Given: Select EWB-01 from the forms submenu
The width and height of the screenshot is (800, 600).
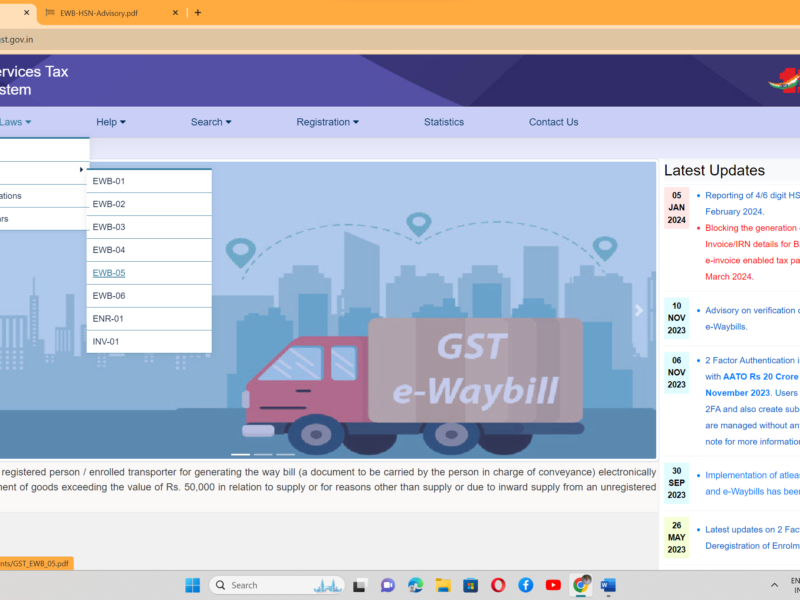Looking at the screenshot, I should pyautogui.click(x=109, y=181).
